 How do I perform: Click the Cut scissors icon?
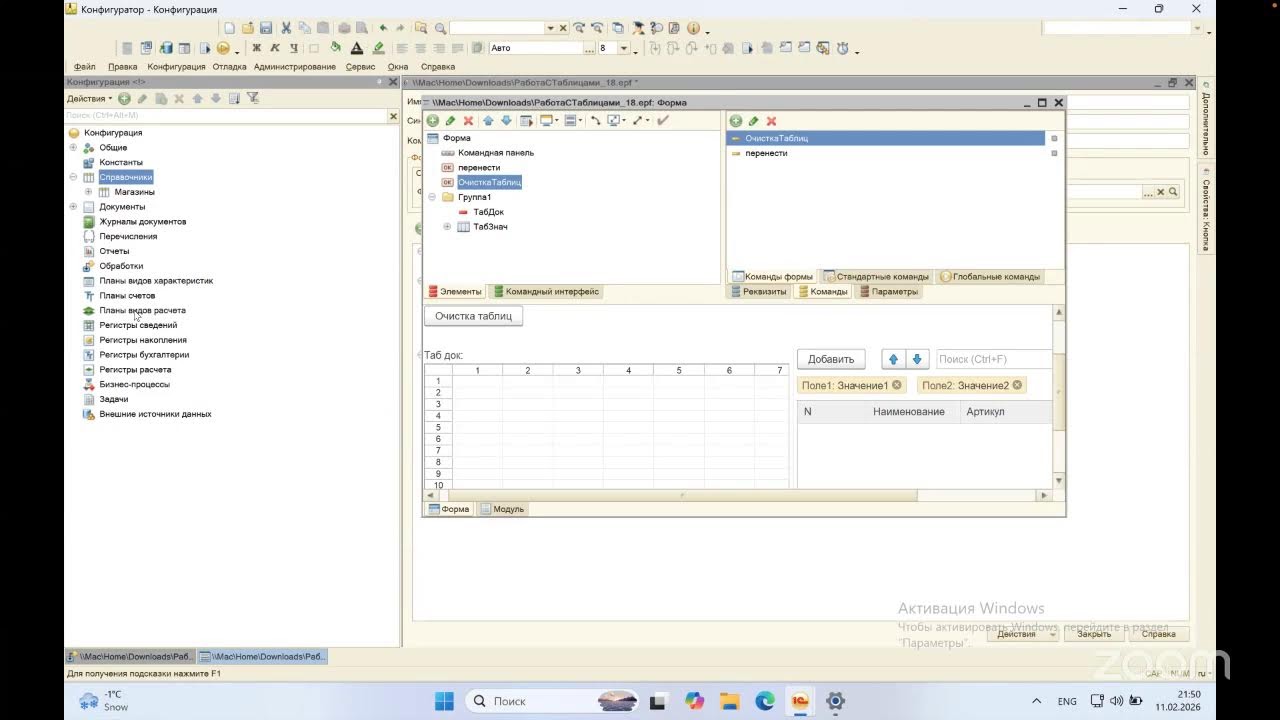[286, 28]
